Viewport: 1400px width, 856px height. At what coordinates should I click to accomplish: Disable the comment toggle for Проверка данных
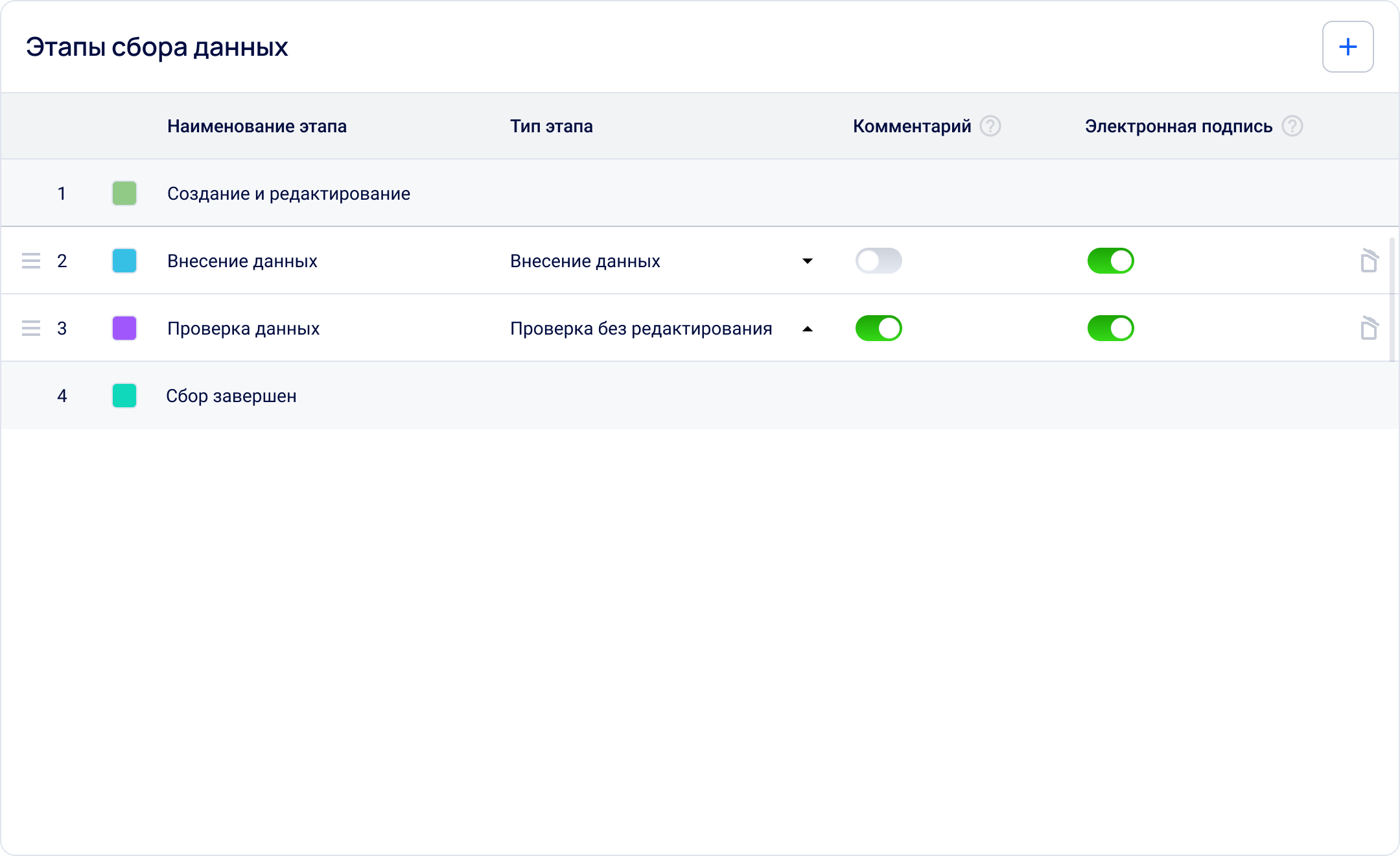click(x=878, y=328)
